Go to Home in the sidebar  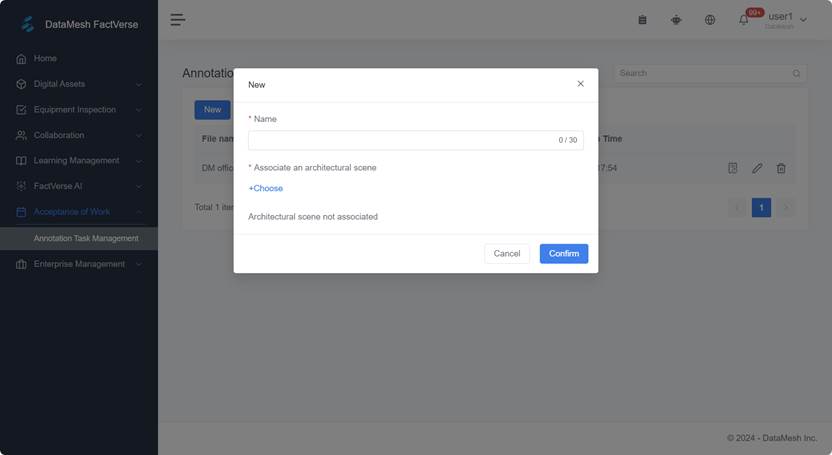pyautogui.click(x=45, y=59)
